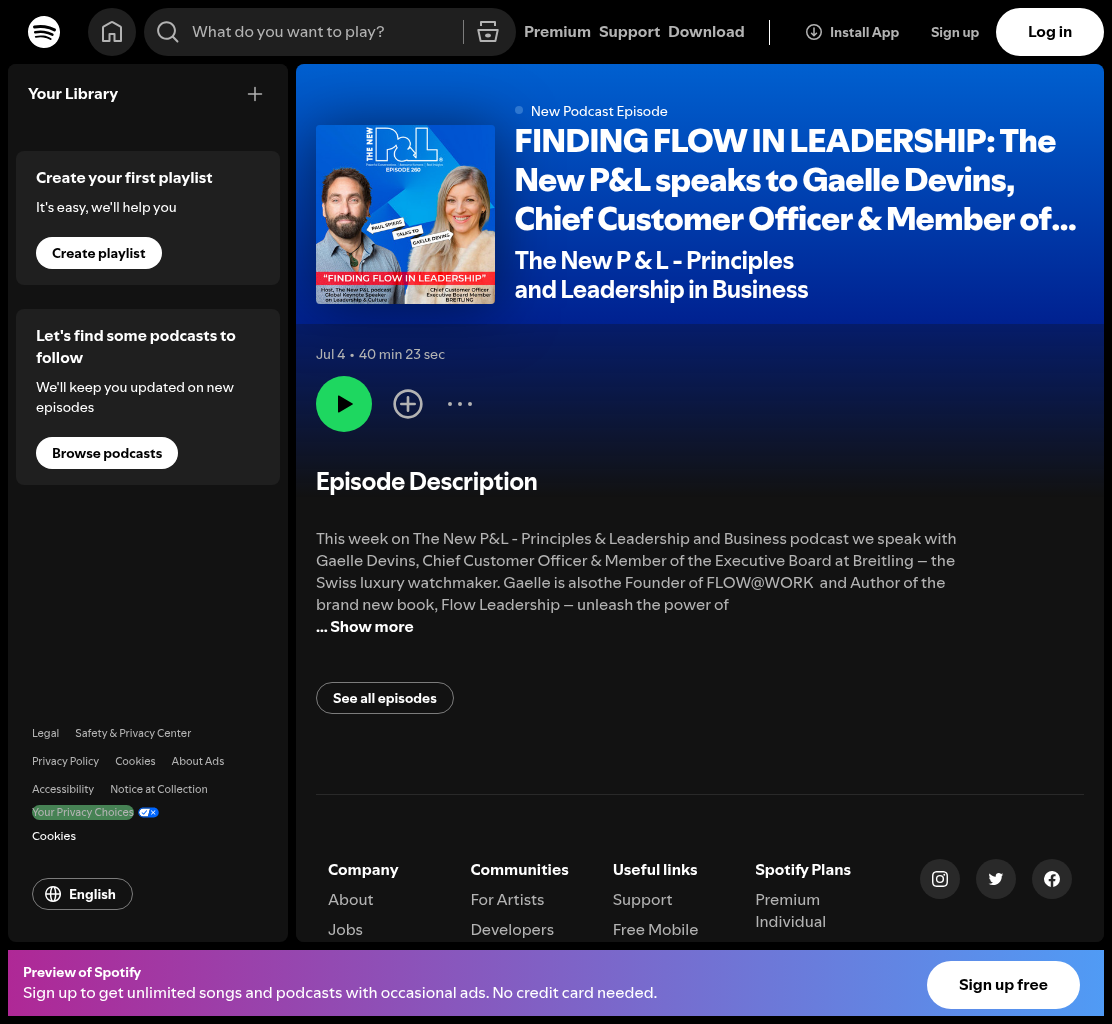Click the Log in button

pyautogui.click(x=1050, y=32)
